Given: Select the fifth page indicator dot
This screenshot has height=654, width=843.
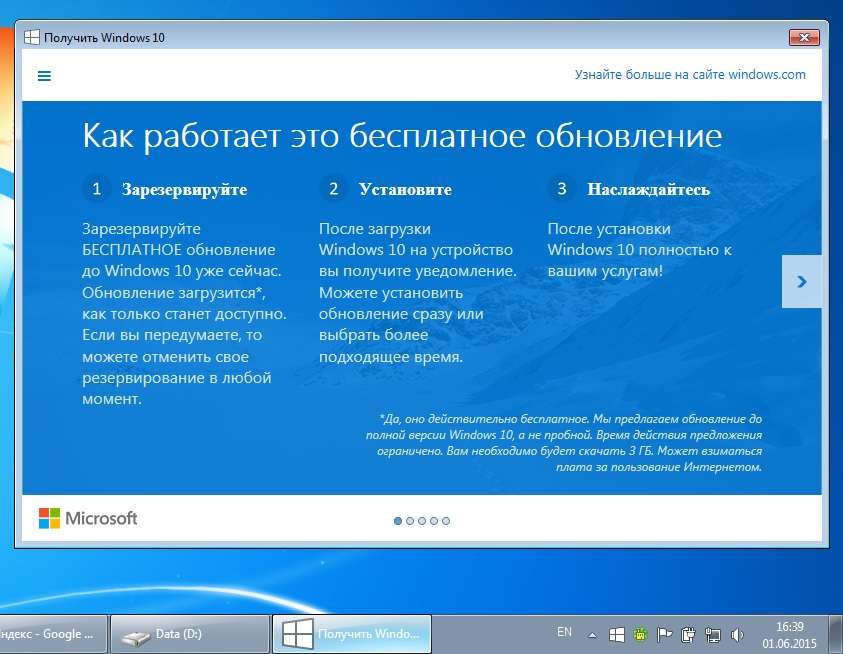Looking at the screenshot, I should [446, 521].
